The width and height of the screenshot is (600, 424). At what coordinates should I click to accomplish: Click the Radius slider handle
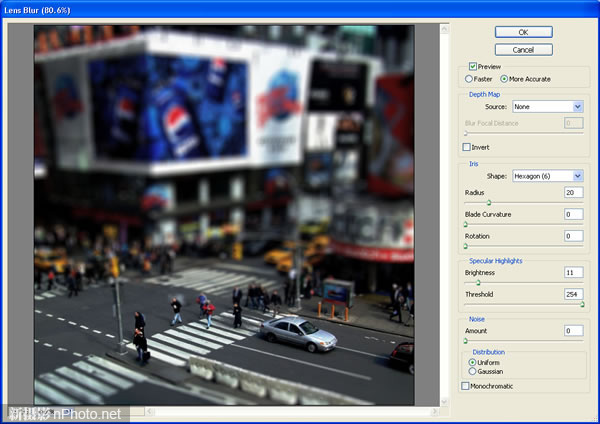[489, 203]
